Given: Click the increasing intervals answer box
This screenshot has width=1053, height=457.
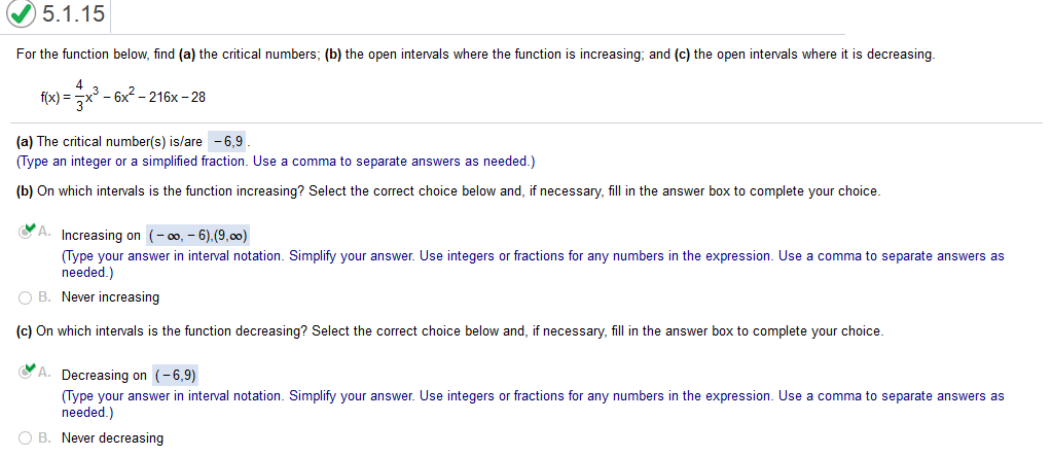Looking at the screenshot, I should (x=198, y=236).
